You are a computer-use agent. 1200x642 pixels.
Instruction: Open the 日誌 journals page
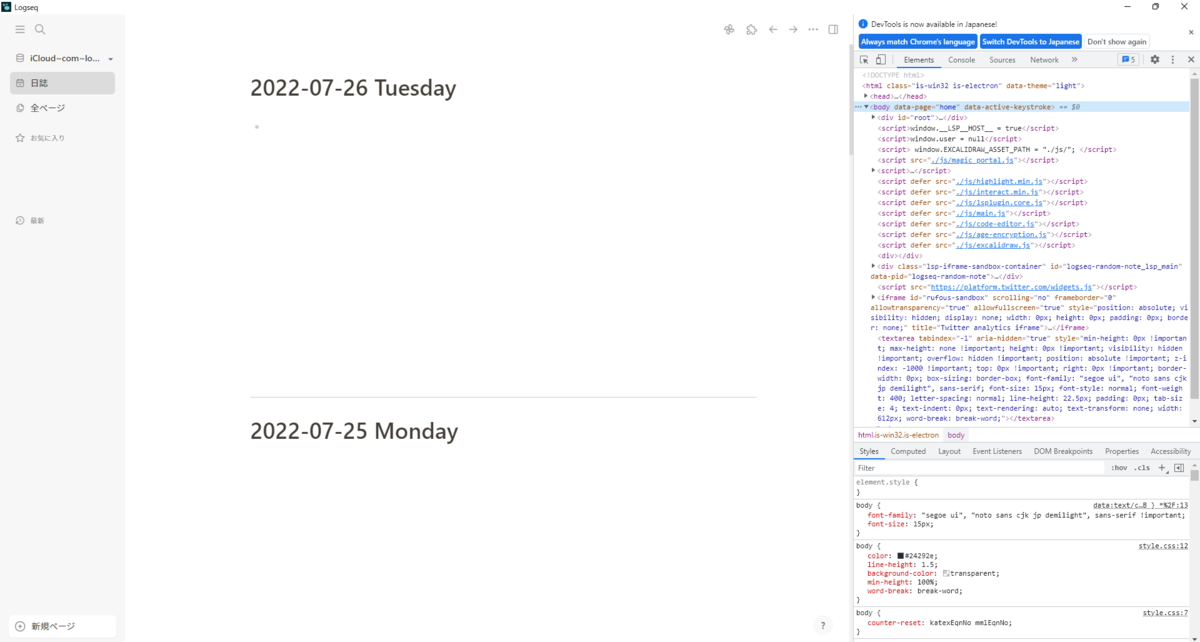(62, 83)
